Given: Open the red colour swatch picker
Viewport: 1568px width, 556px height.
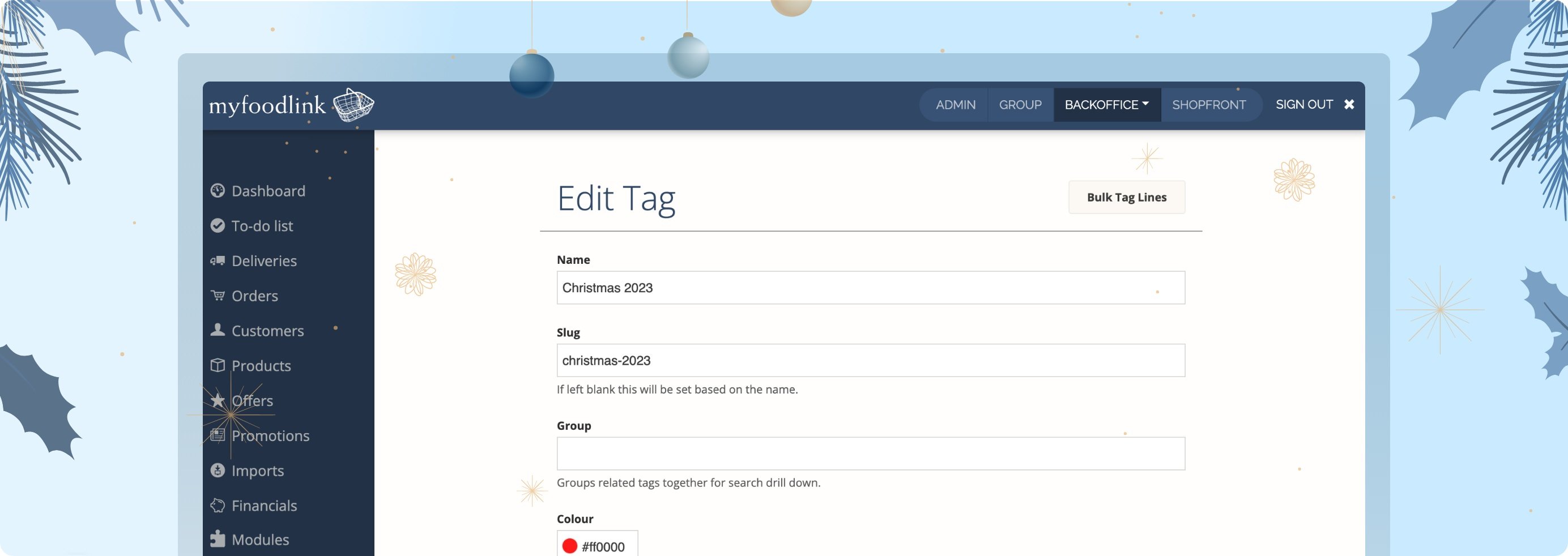Looking at the screenshot, I should coord(569,546).
